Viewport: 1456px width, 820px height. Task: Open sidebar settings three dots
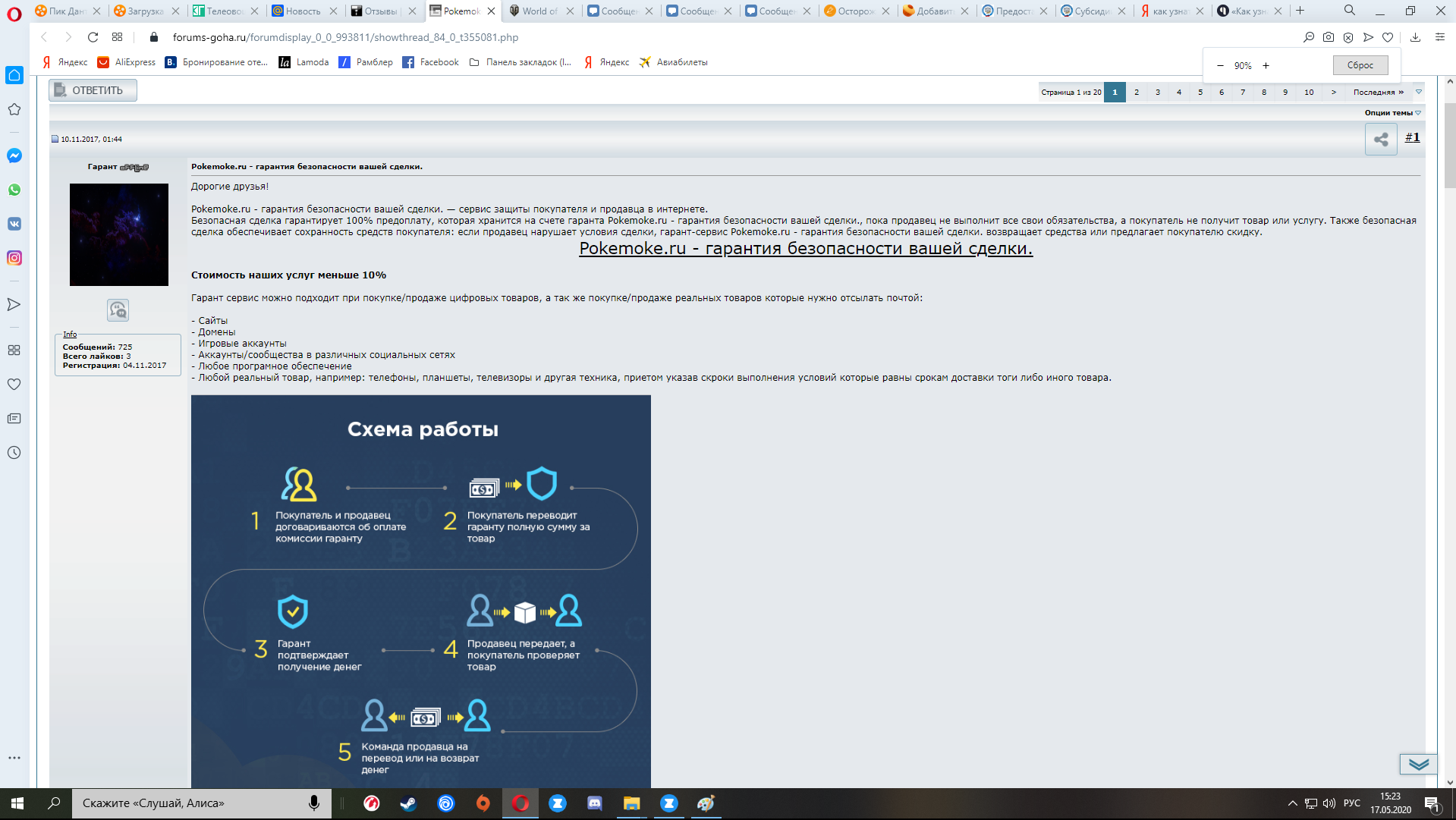coord(14,758)
